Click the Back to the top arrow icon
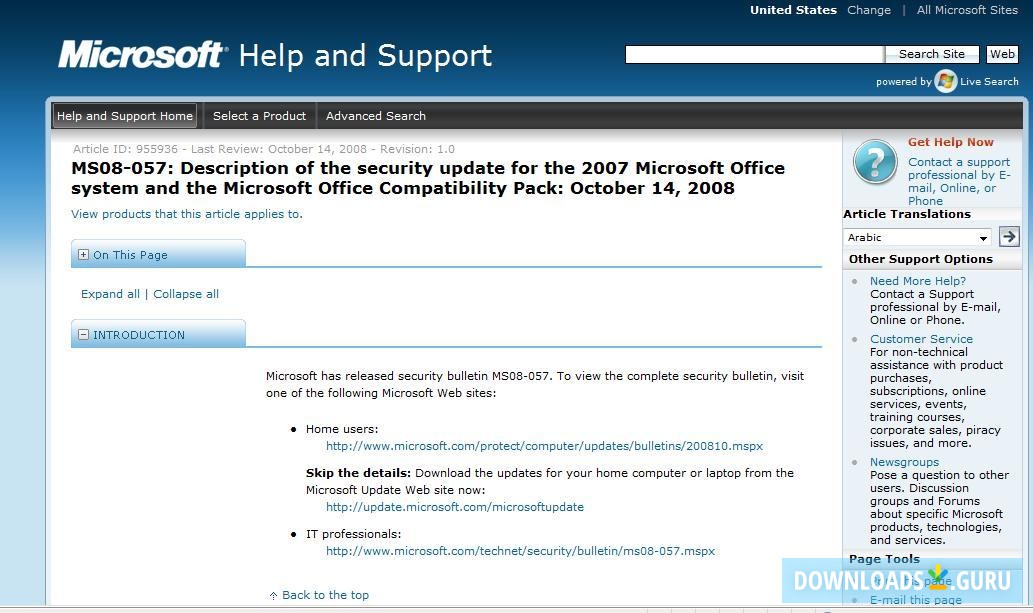 click(273, 594)
